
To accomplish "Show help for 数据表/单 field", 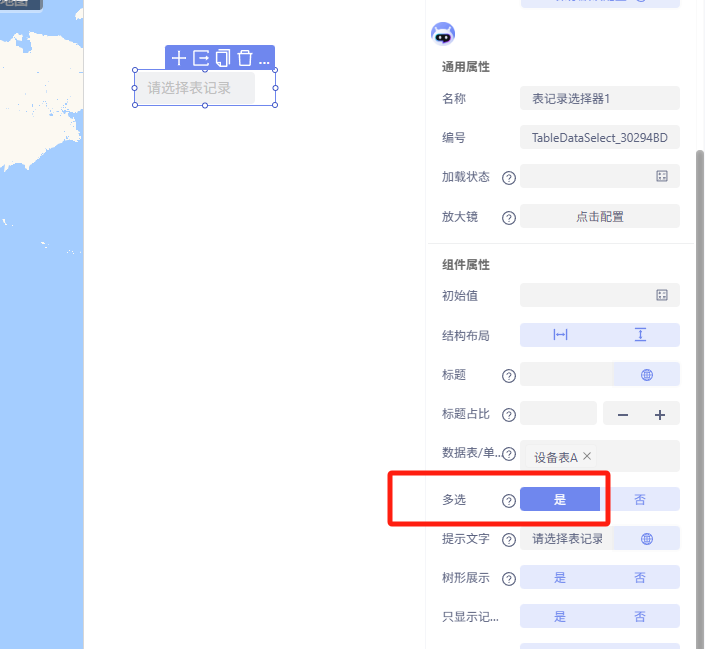I will [509, 454].
